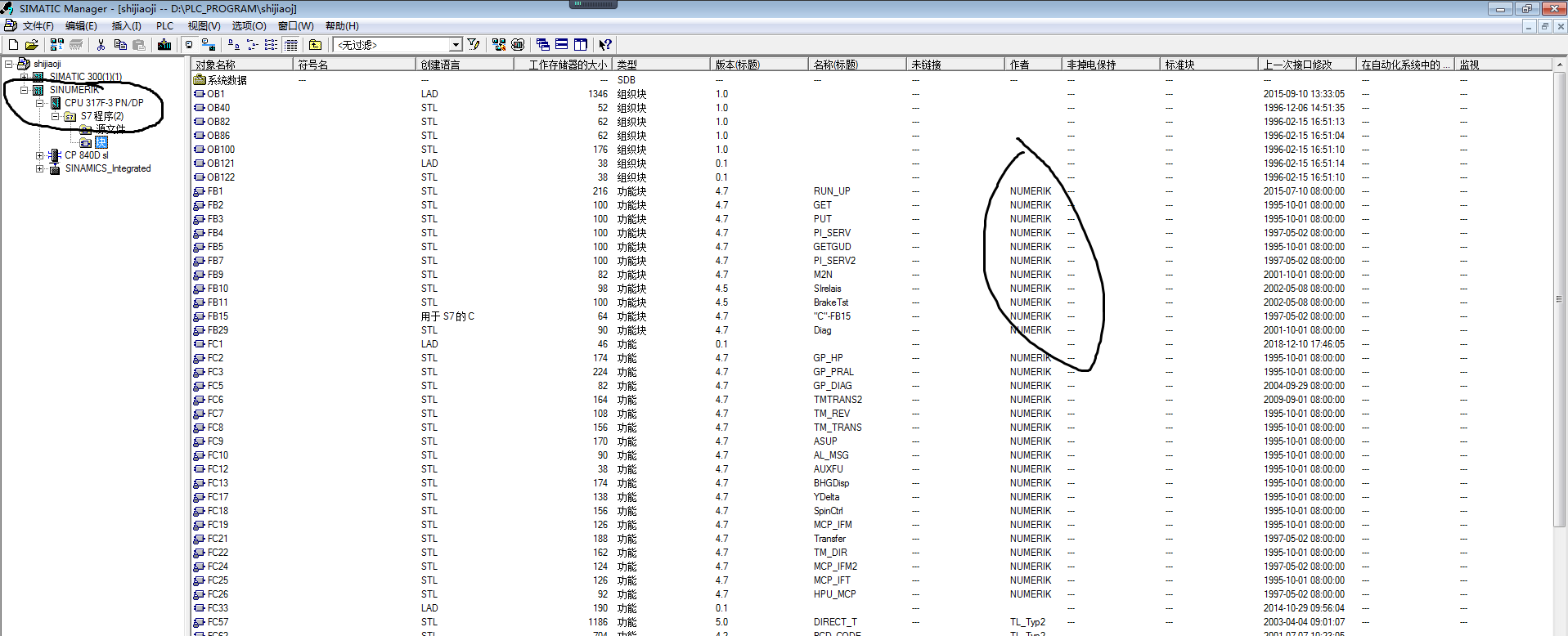Select the OB100 block in the list

tap(220, 150)
